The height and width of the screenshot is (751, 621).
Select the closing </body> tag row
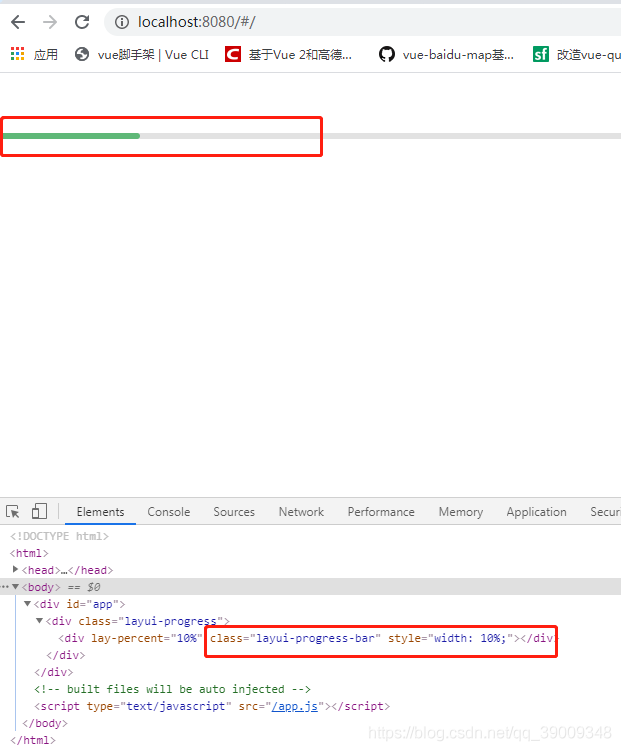click(45, 723)
